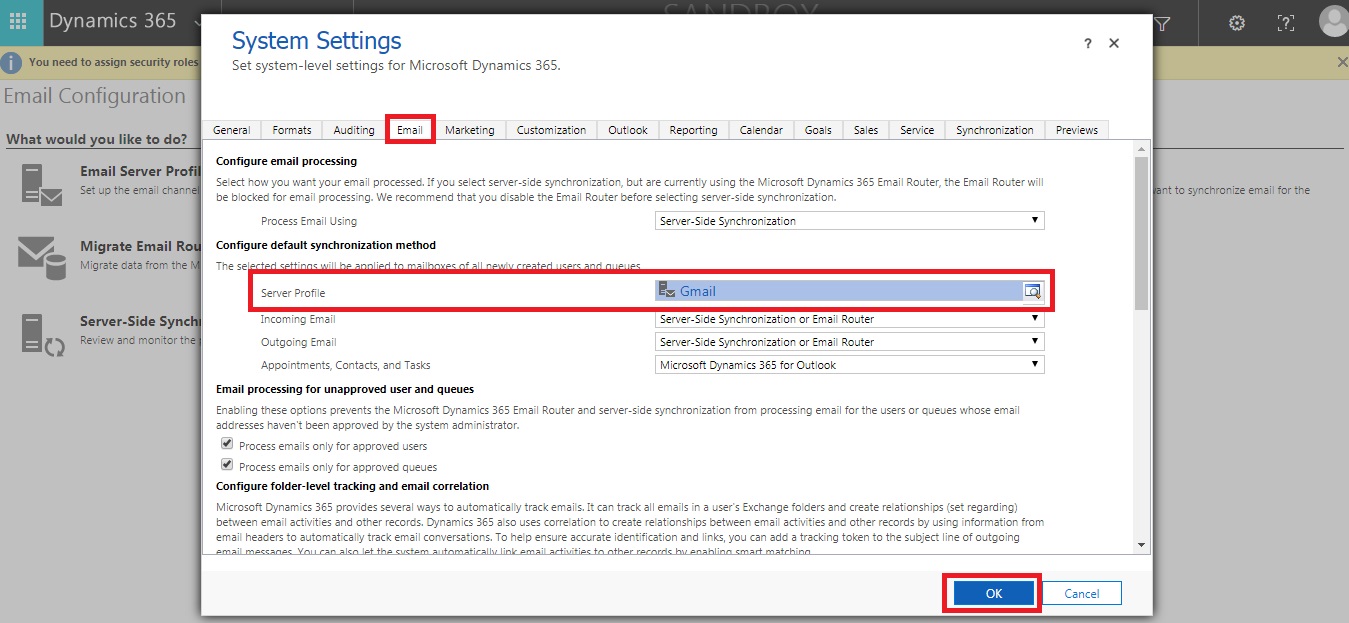Viewport: 1349px width, 623px height.
Task: Click the Cancel button
Action: tap(1081, 593)
